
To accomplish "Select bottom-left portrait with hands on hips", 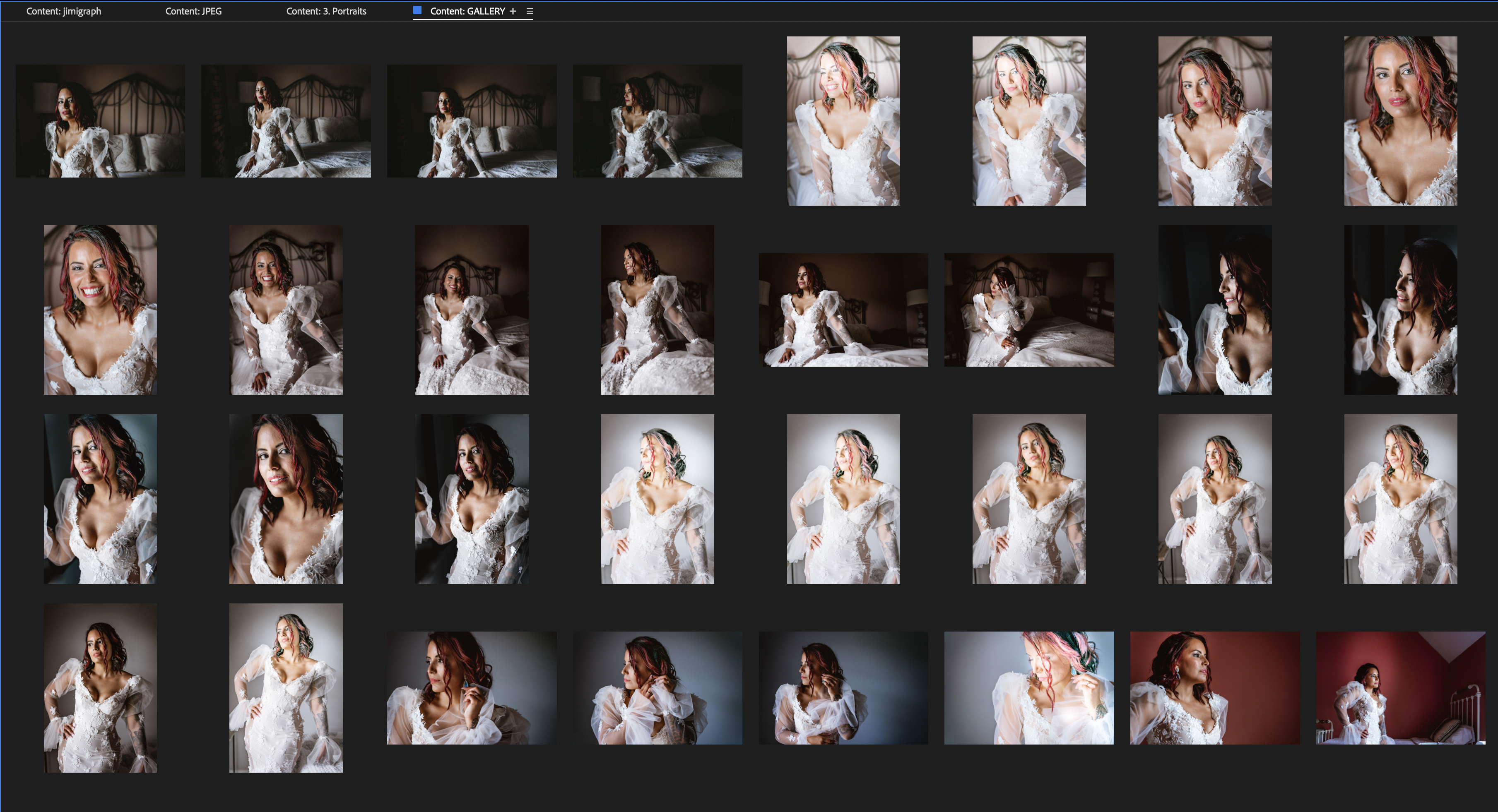I will (100, 687).
